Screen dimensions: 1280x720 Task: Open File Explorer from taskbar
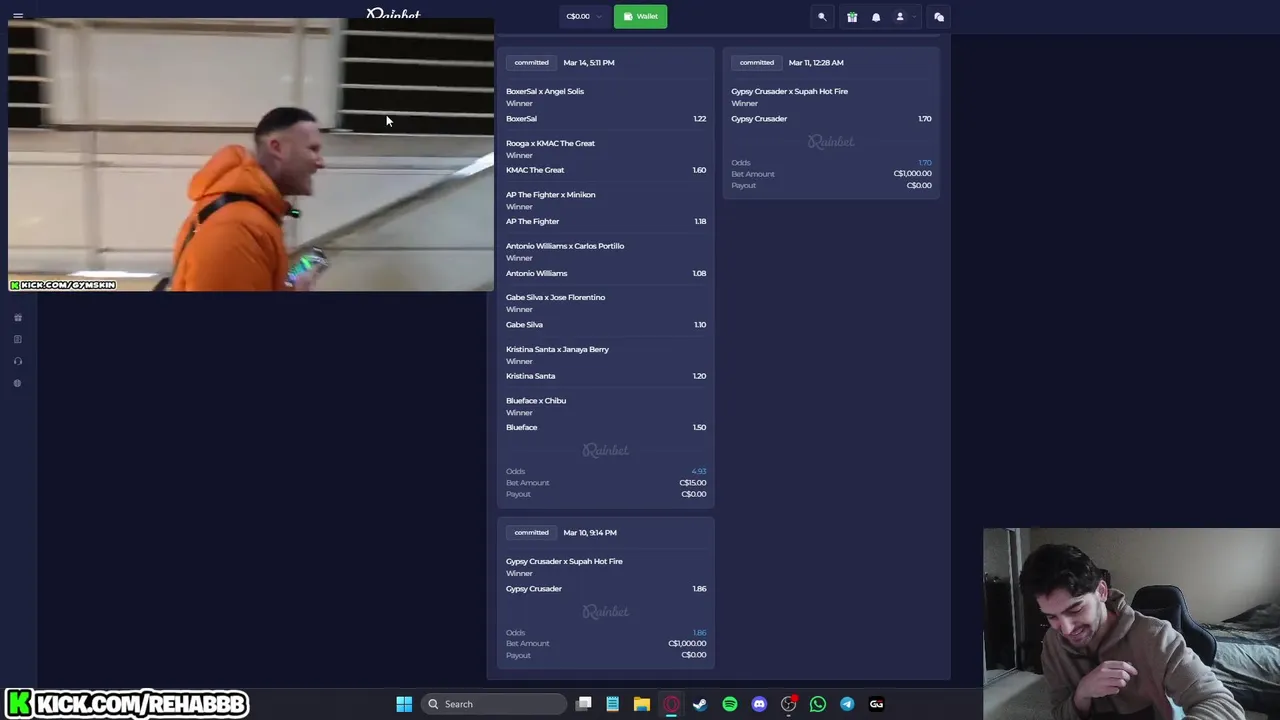642,704
